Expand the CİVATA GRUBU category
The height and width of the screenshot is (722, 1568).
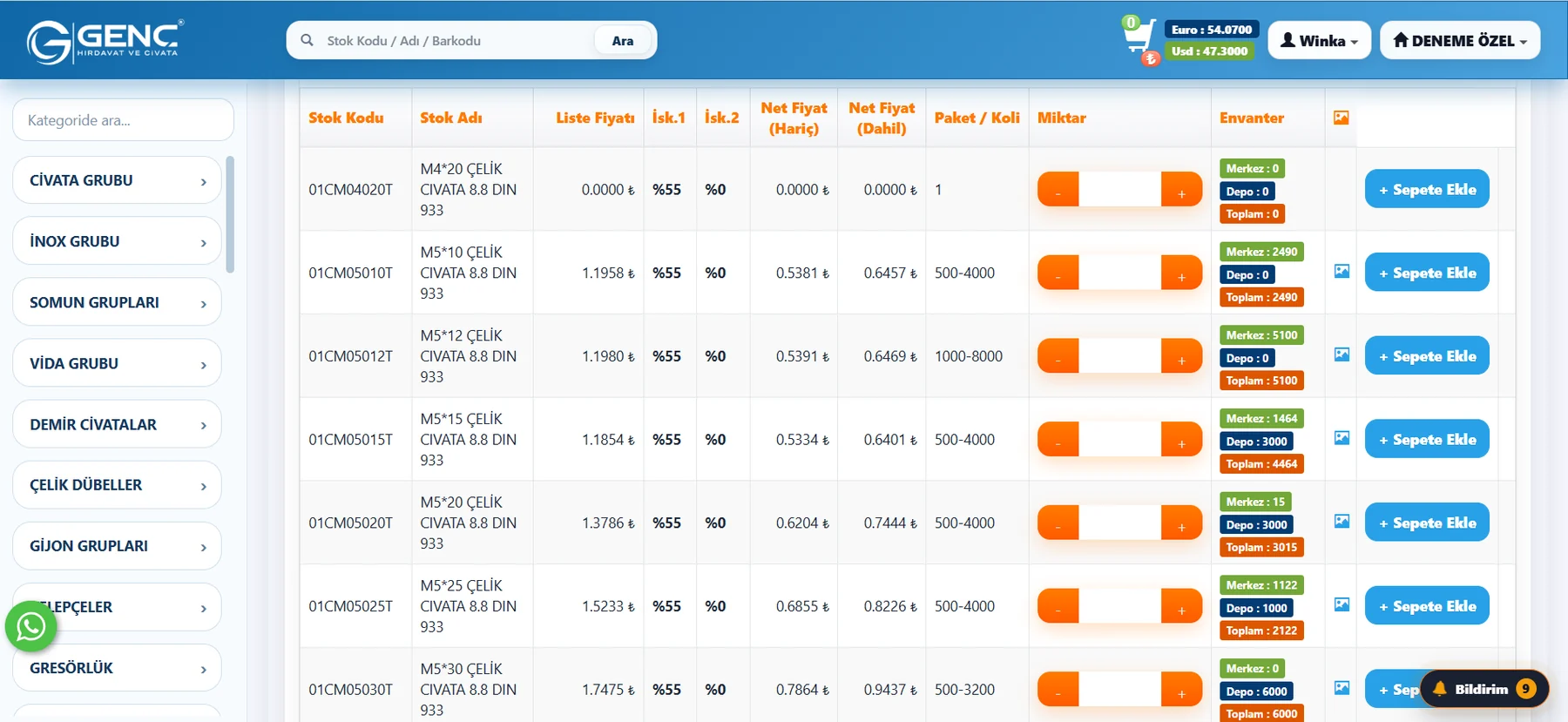(x=117, y=180)
